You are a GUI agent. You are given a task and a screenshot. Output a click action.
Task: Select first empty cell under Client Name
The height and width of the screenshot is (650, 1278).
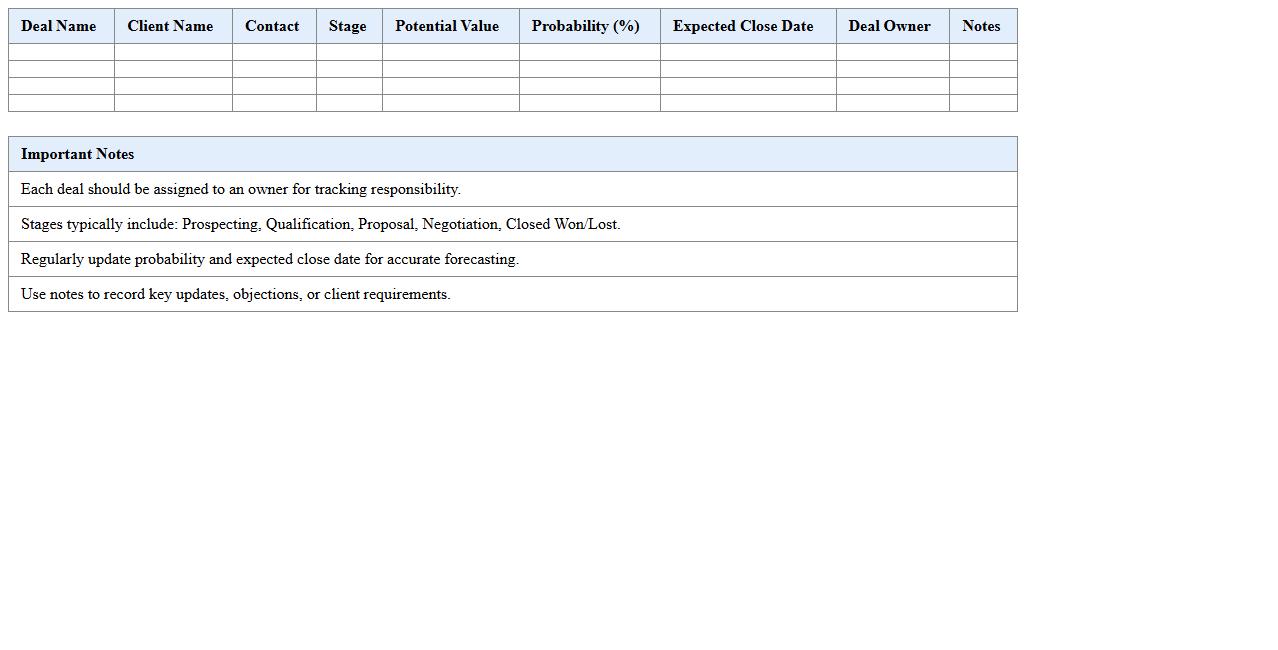click(173, 52)
